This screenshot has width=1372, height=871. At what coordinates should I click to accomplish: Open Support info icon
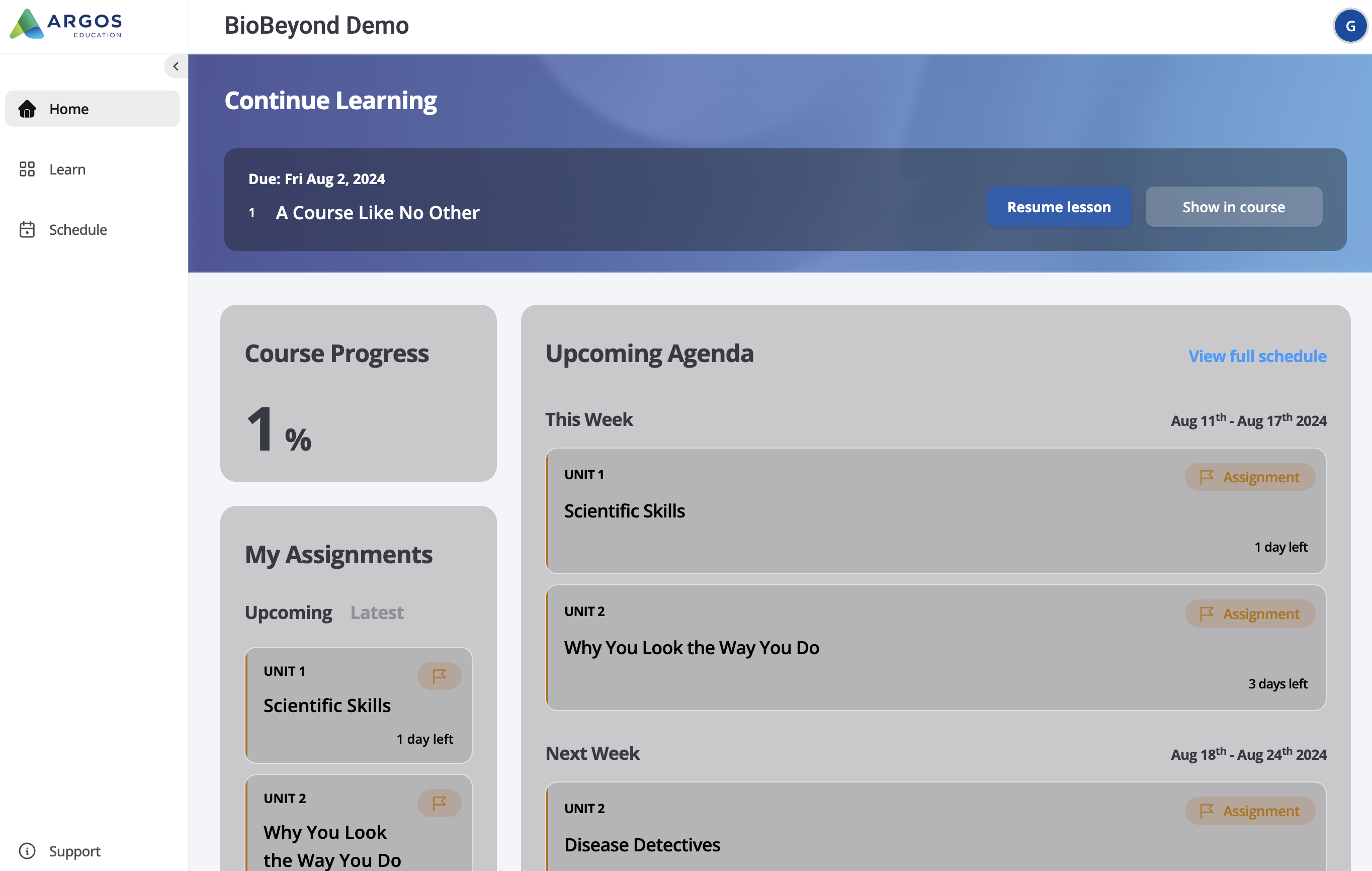[27, 850]
